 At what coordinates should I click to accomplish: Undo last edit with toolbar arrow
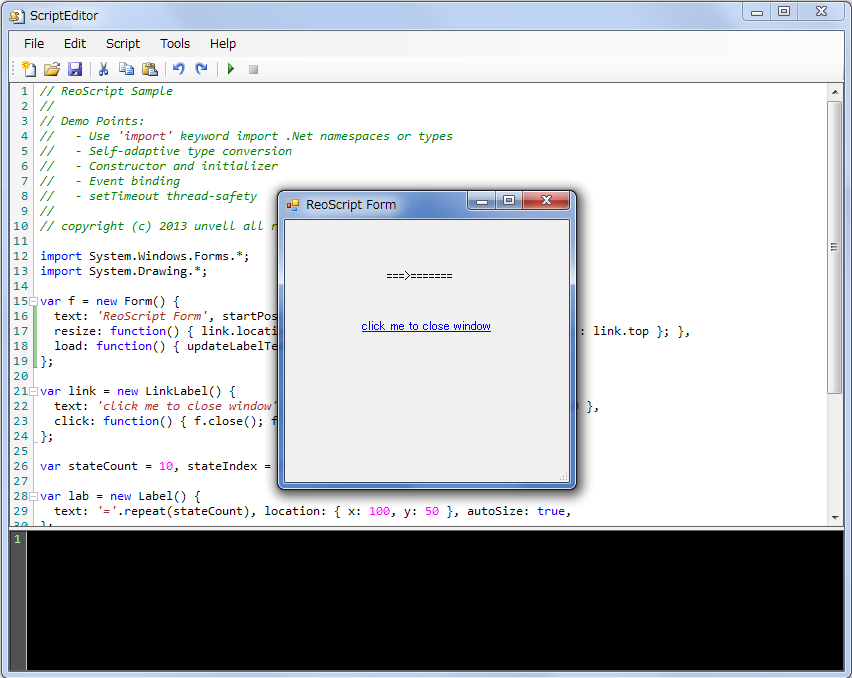tap(178, 69)
